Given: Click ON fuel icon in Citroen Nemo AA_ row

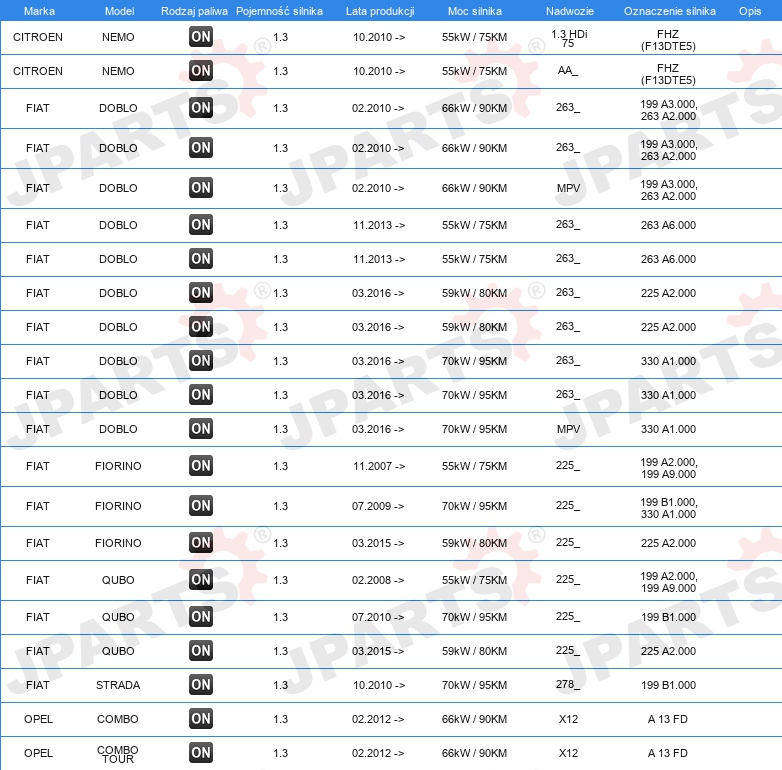Looking at the screenshot, I should pos(201,70).
